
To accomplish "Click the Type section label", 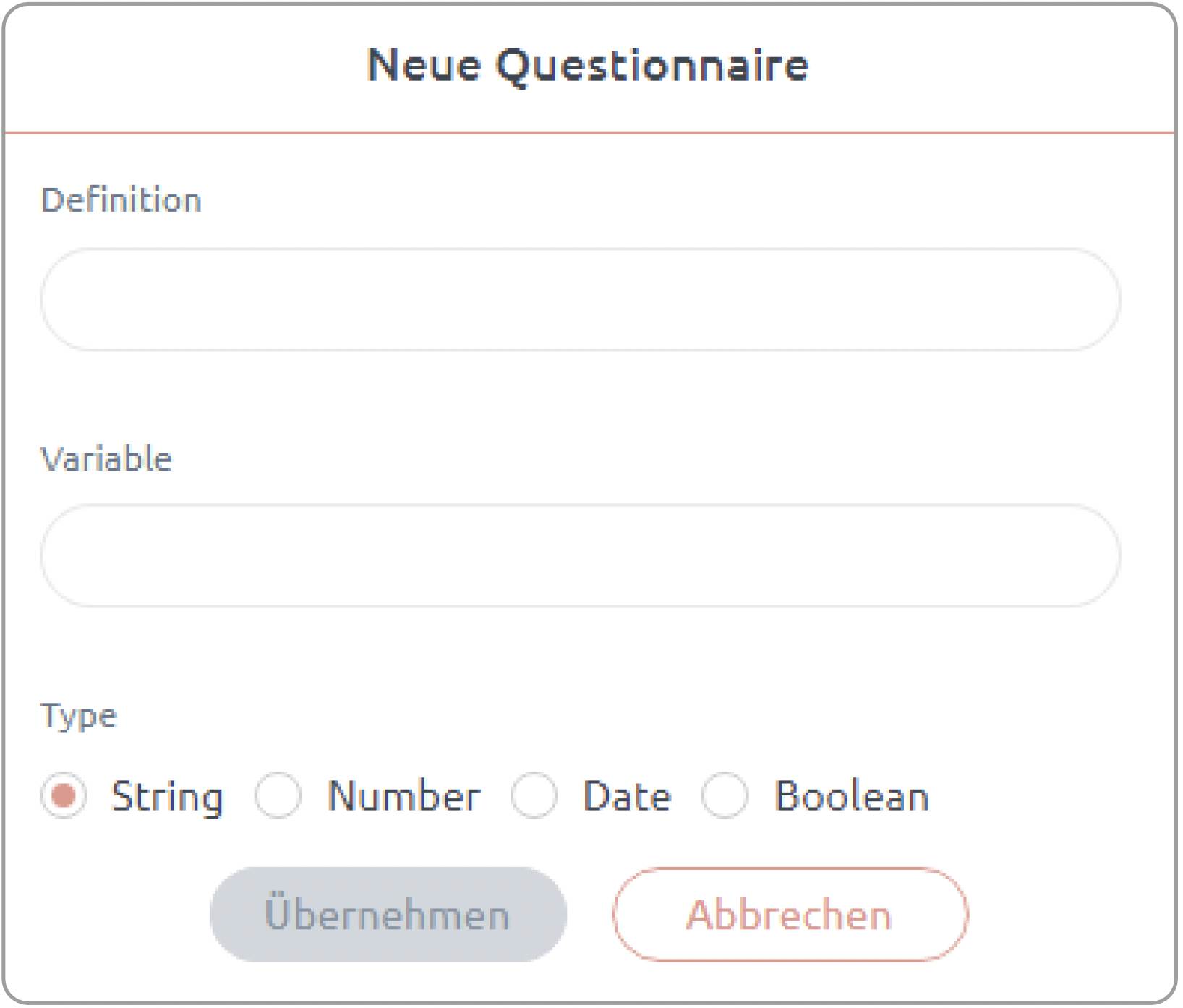I will tap(78, 717).
